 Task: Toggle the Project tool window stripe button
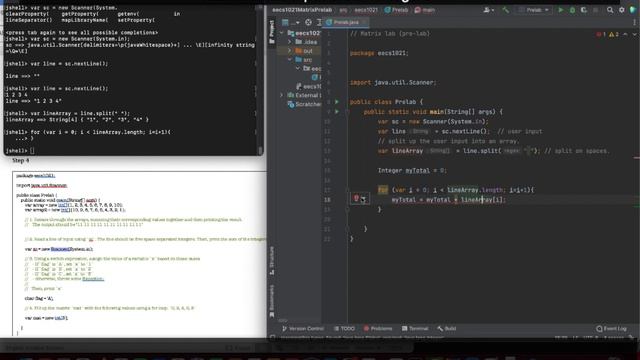point(272,32)
